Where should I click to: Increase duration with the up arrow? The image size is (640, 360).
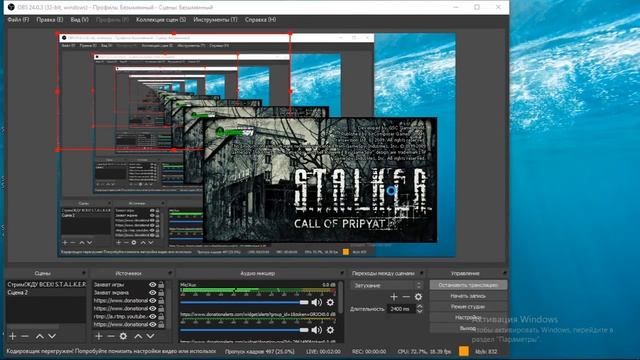(420, 307)
